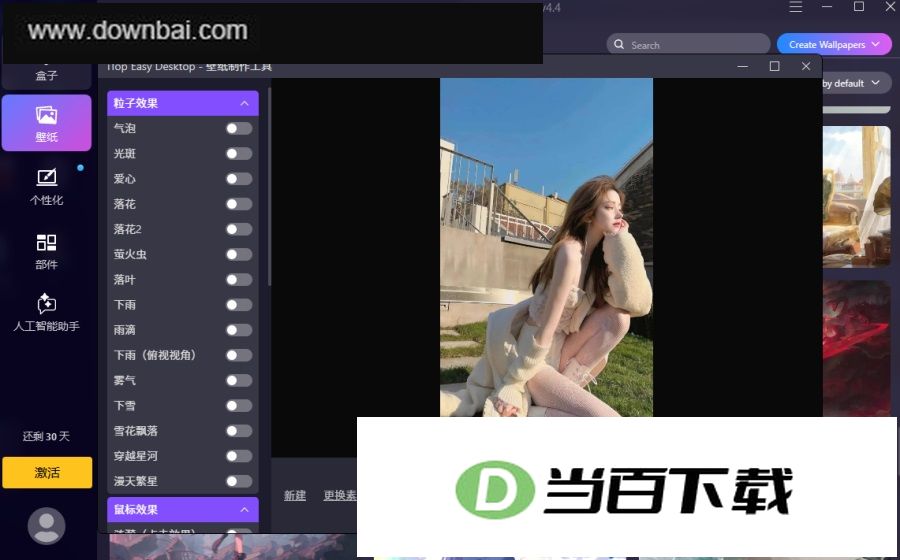
Task: Open the 个性化 personalization section
Action: [x=46, y=187]
